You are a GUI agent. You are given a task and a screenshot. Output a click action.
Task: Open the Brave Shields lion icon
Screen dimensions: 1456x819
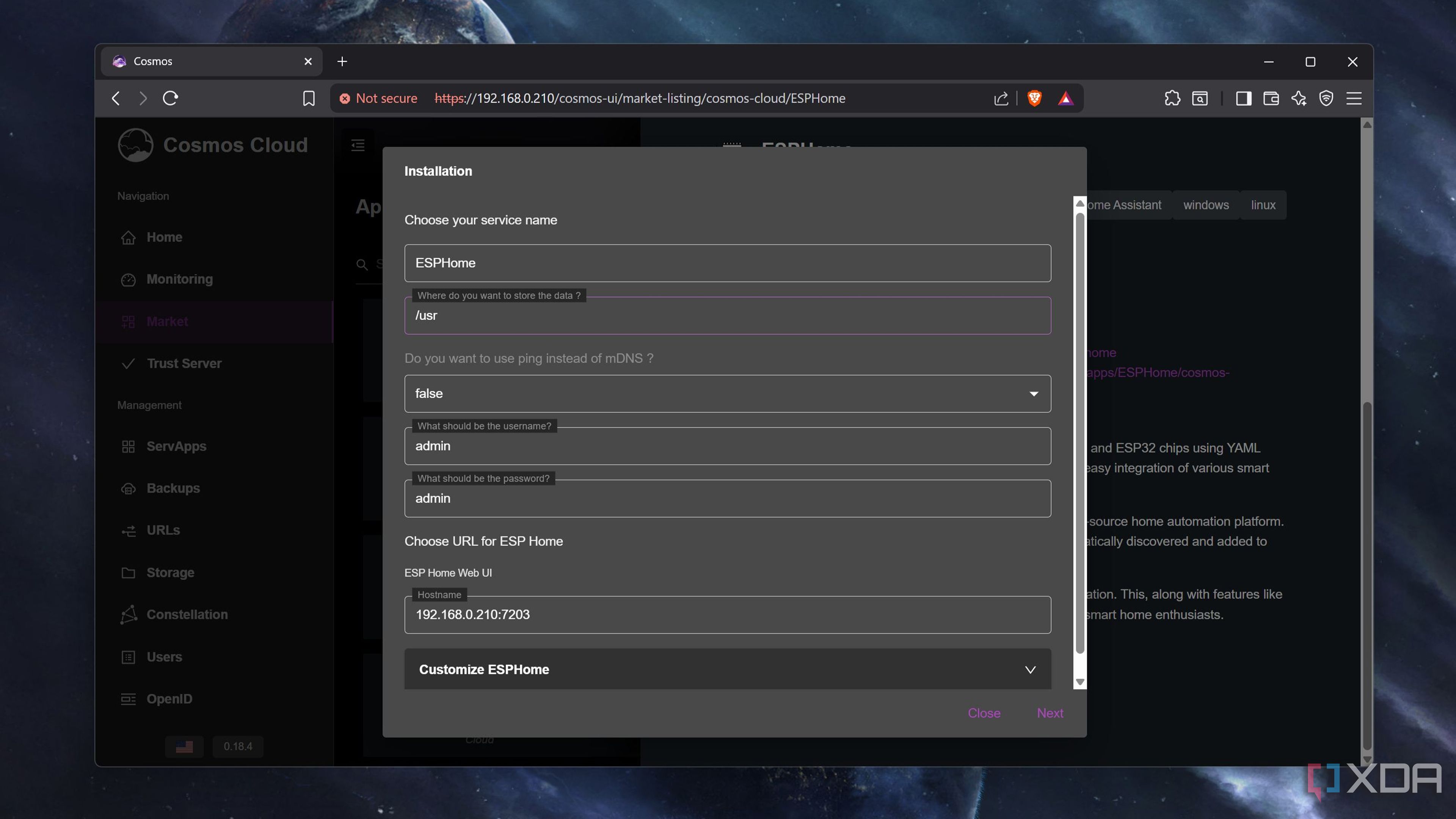(1034, 98)
